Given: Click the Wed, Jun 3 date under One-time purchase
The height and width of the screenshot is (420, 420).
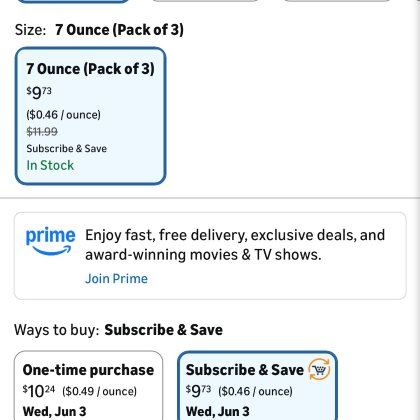Looking at the screenshot, I should tap(54, 412).
